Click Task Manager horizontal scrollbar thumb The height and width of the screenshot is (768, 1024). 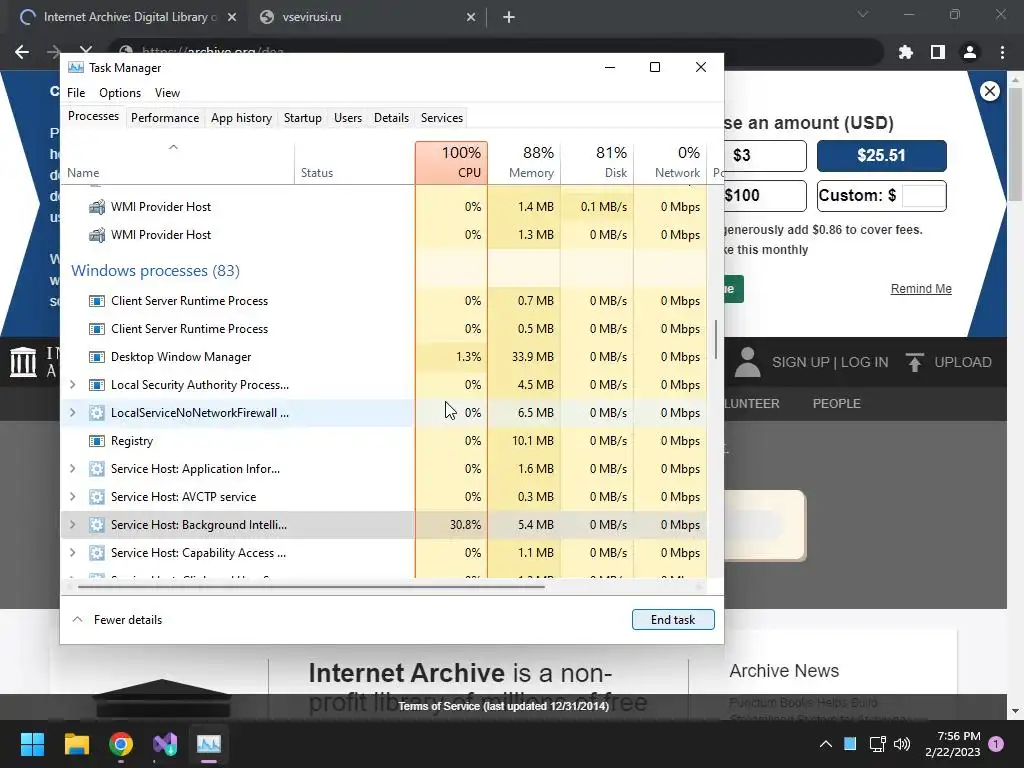click(311, 586)
